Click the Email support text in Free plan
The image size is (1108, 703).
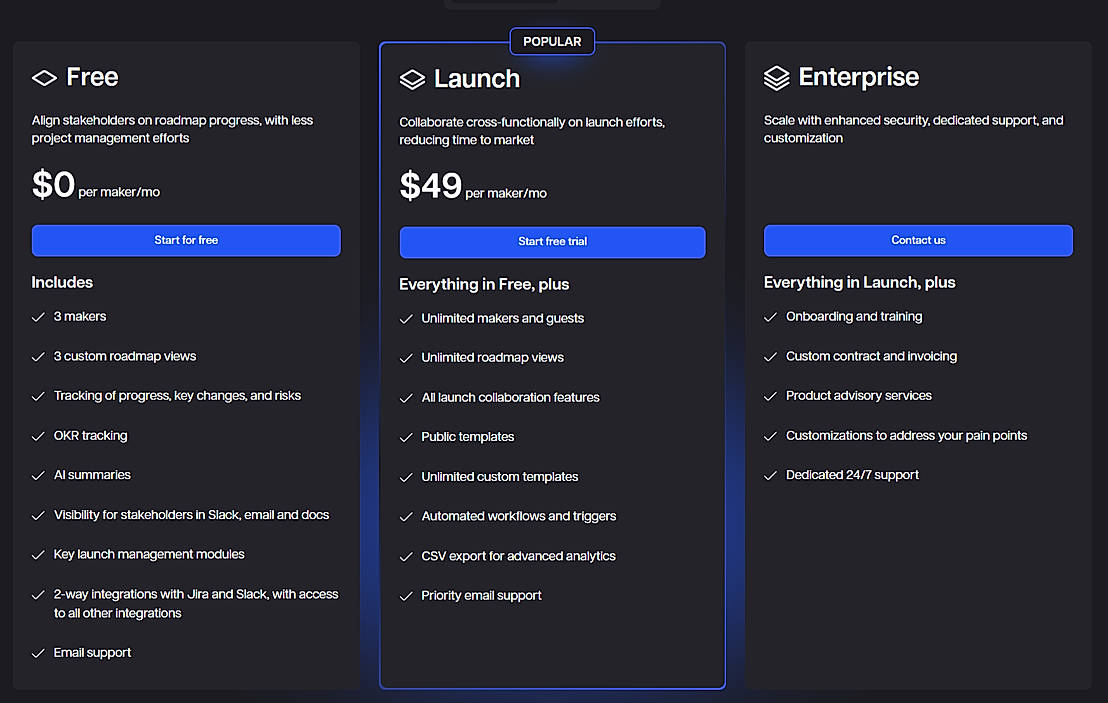[x=92, y=652]
